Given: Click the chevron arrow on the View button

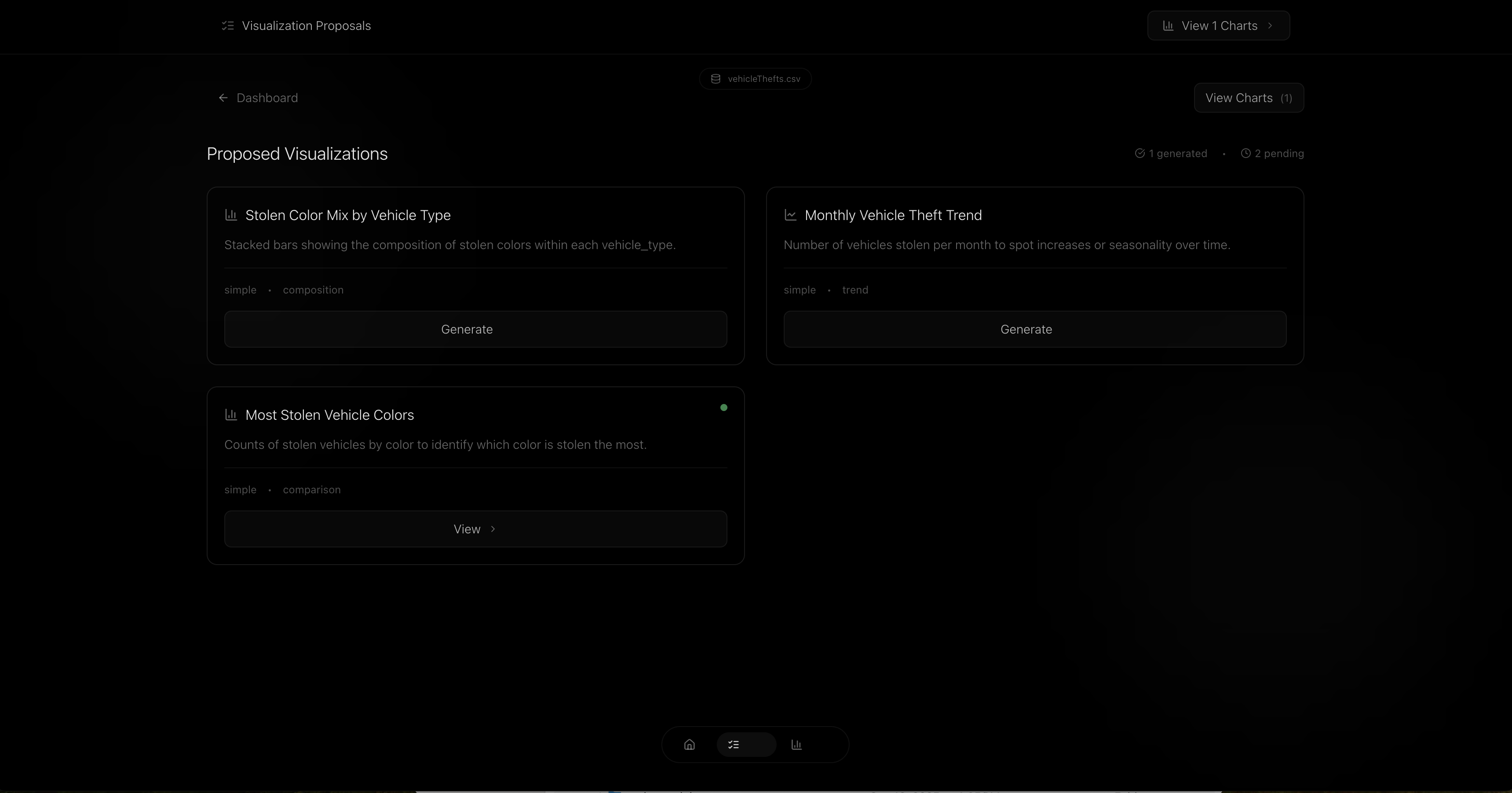Looking at the screenshot, I should pos(493,529).
